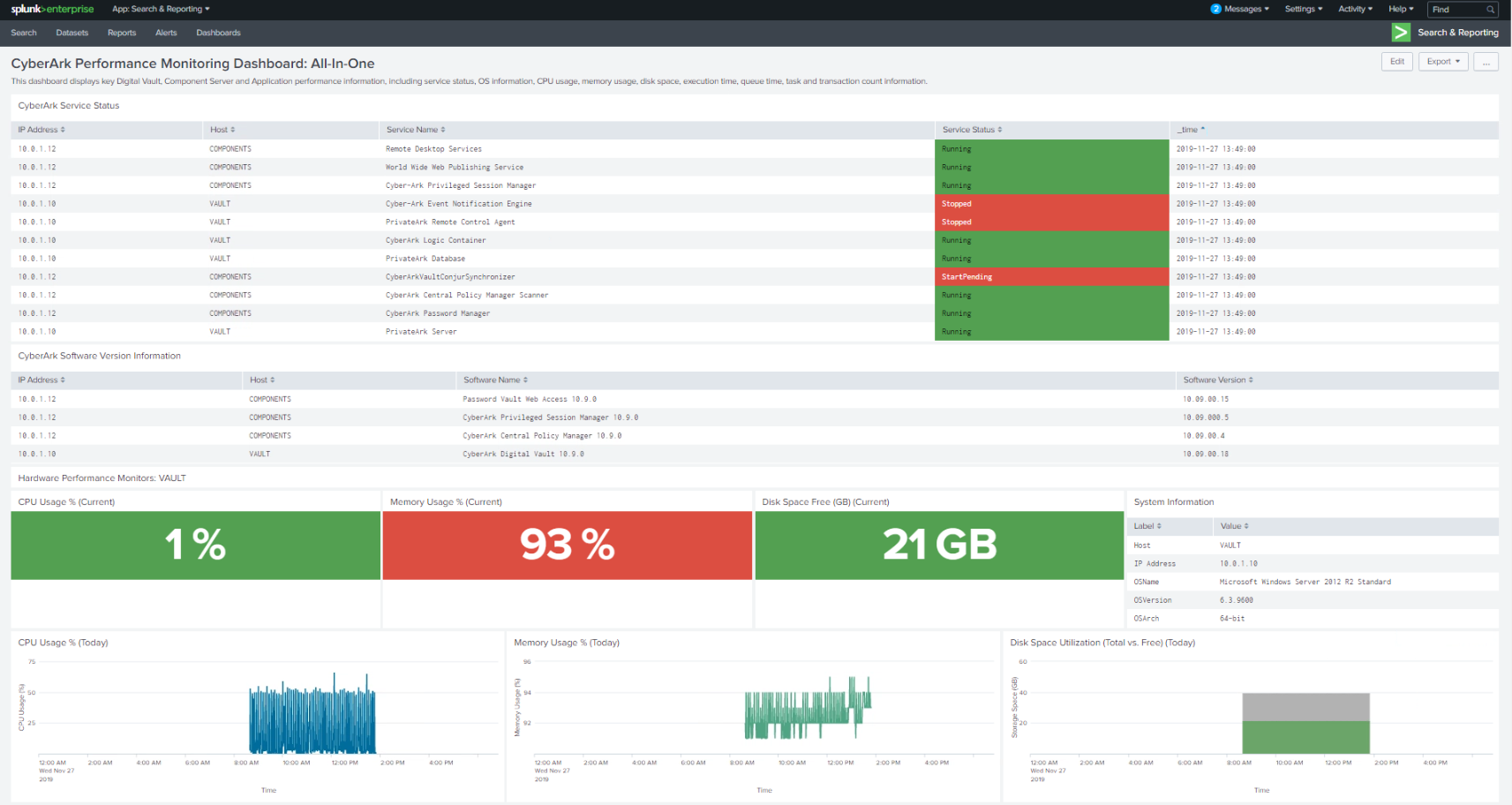Click PrivateArk Database service text
The height and width of the screenshot is (805, 1512).
(x=425, y=260)
